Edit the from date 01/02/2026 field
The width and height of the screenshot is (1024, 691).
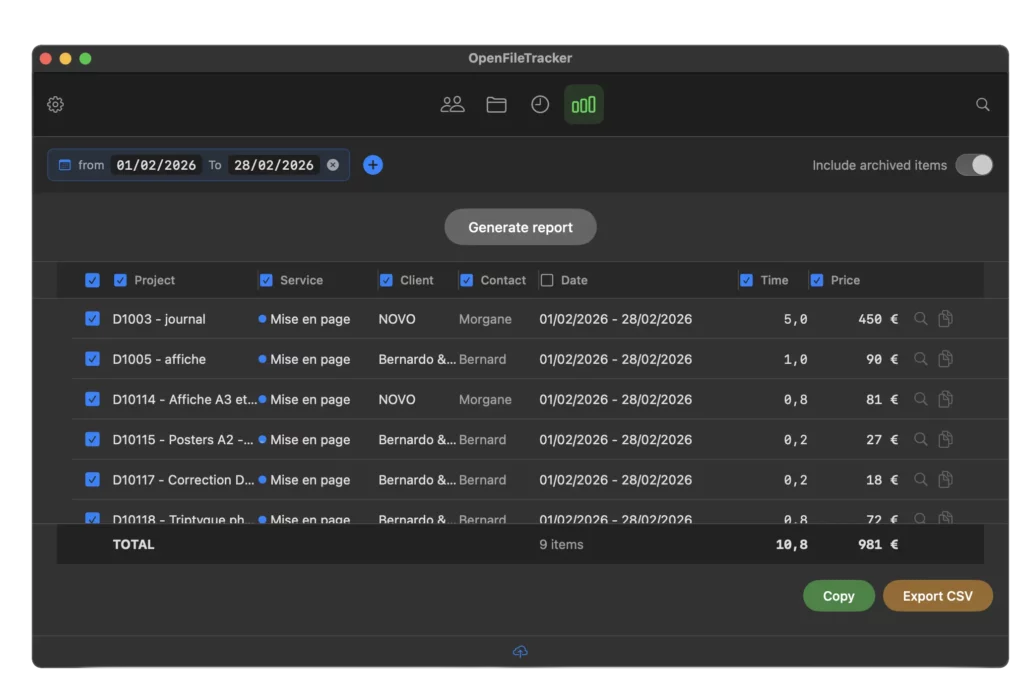156,165
